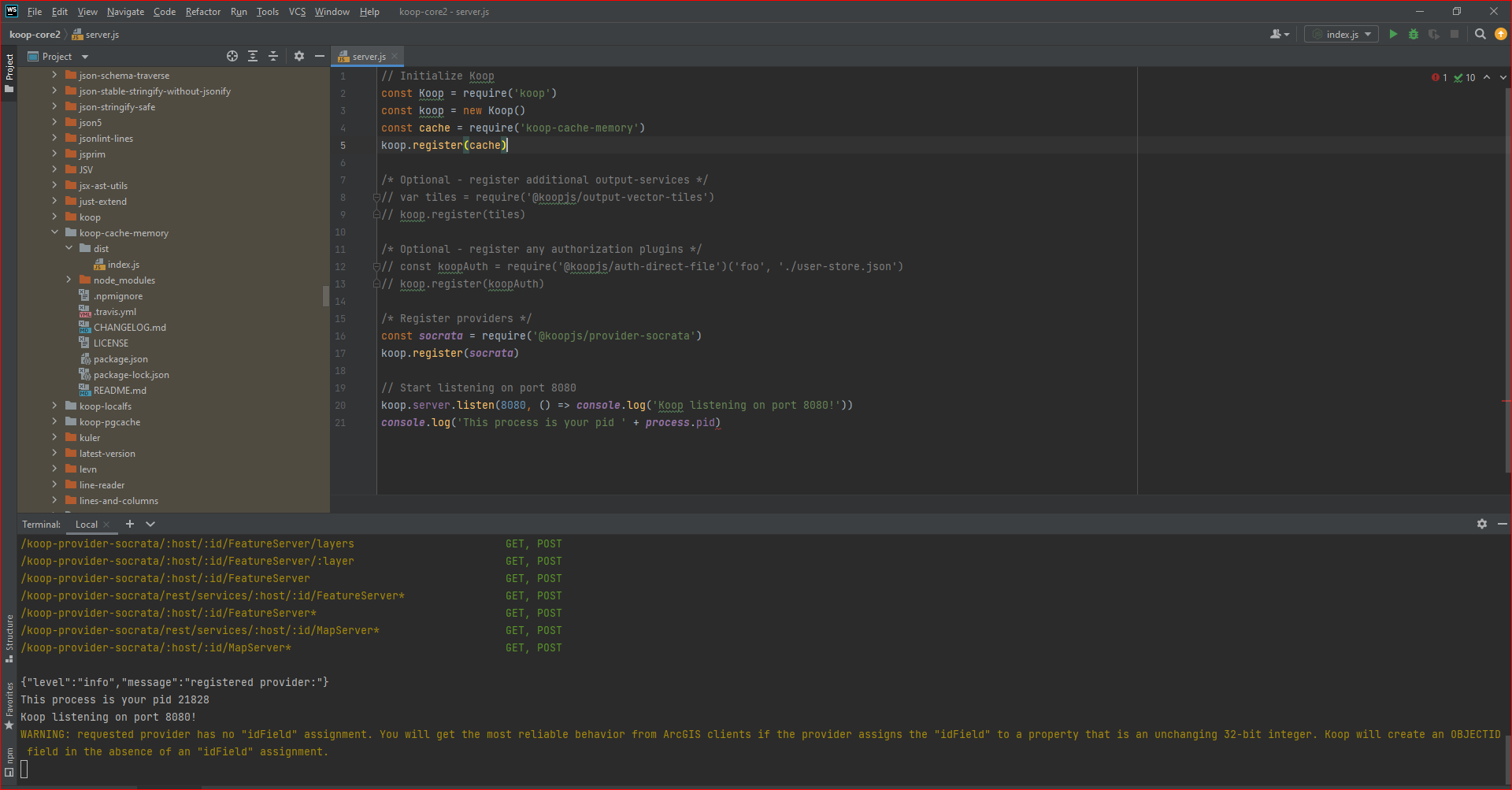Open the Structure tool window
Screen dimensions: 1512x790
pyautogui.click(x=9, y=638)
